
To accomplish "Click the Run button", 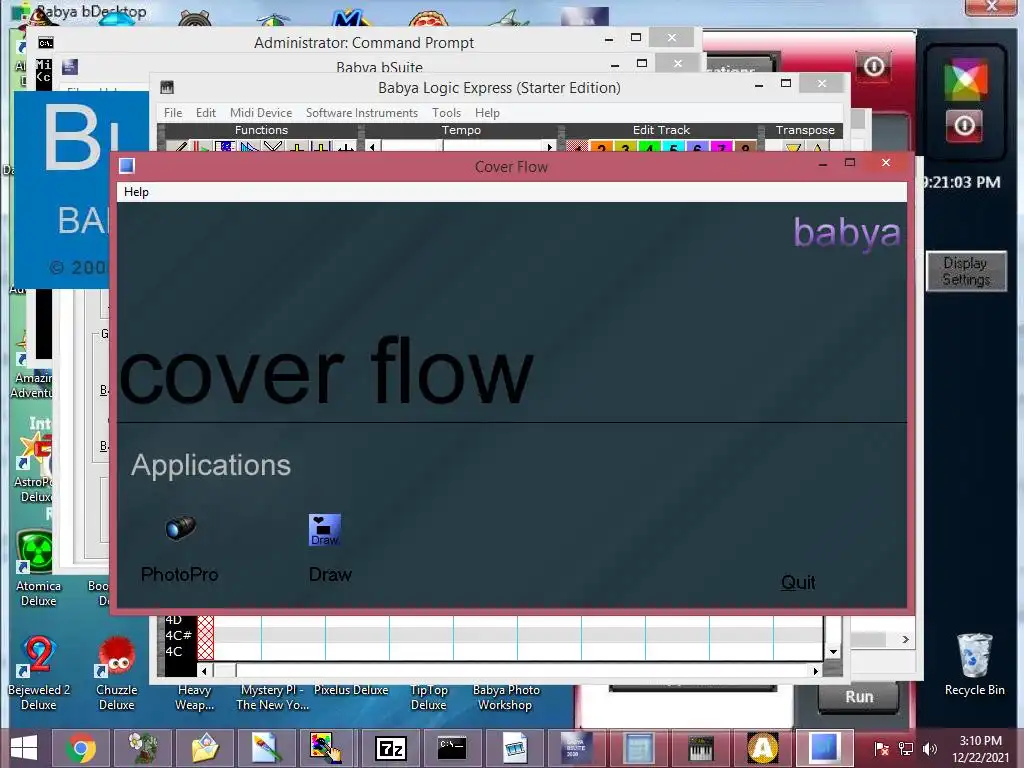I will [x=859, y=697].
